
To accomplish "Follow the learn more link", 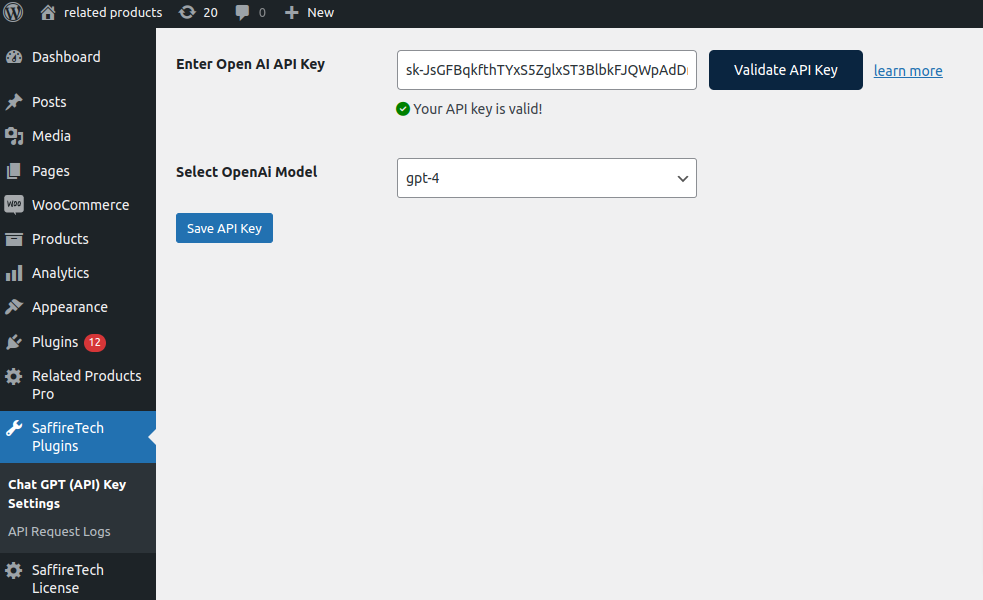I will (x=908, y=71).
